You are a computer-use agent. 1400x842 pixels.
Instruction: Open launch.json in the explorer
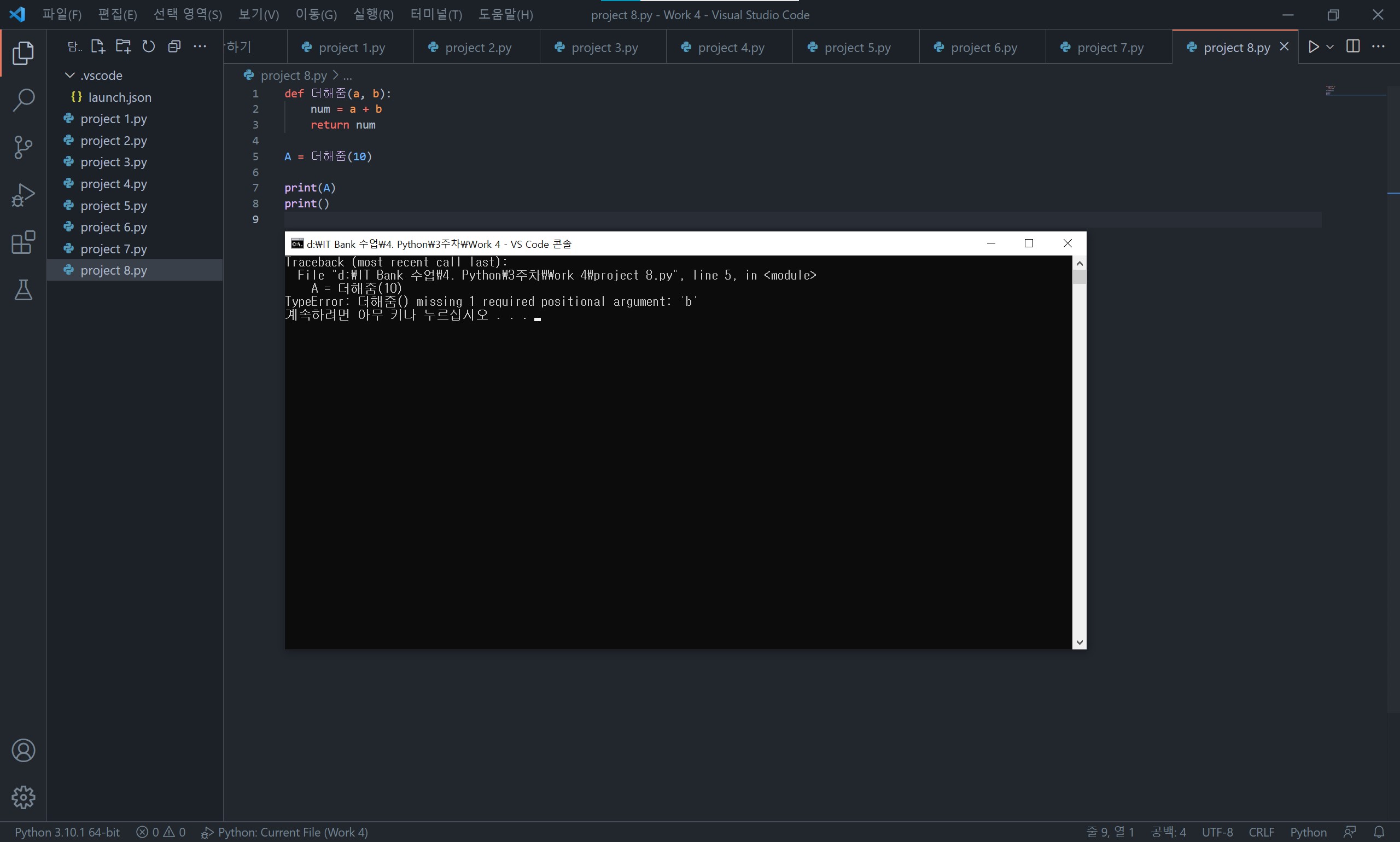[120, 97]
